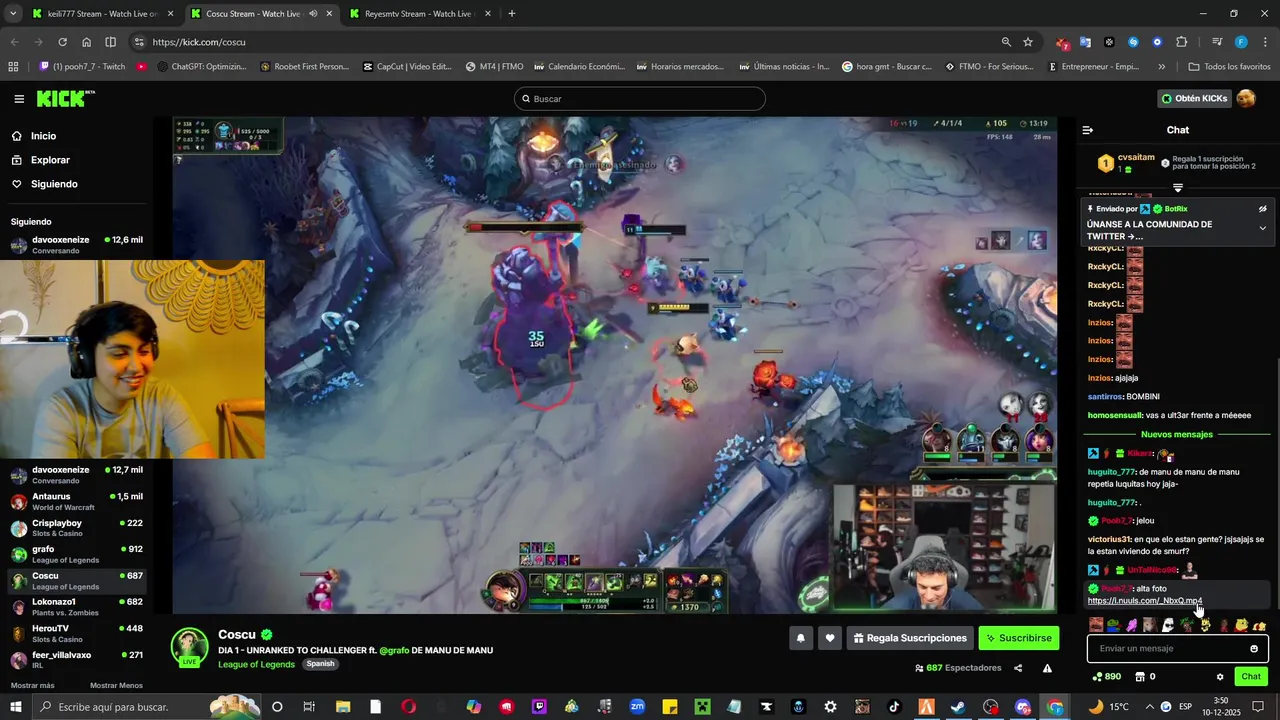Open the user avatar menu

1246,99
